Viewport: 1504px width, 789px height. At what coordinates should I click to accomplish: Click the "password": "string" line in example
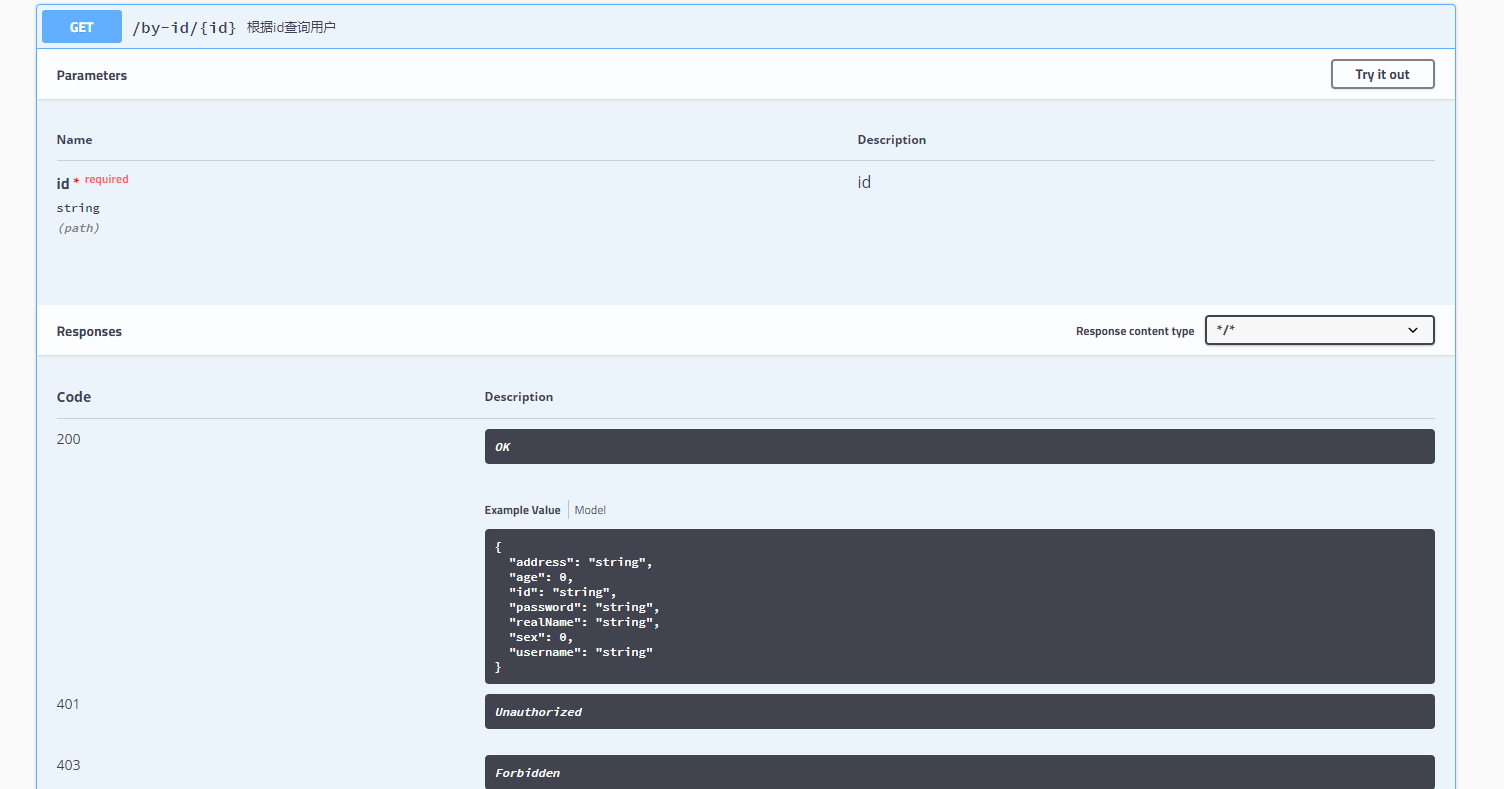pos(585,607)
